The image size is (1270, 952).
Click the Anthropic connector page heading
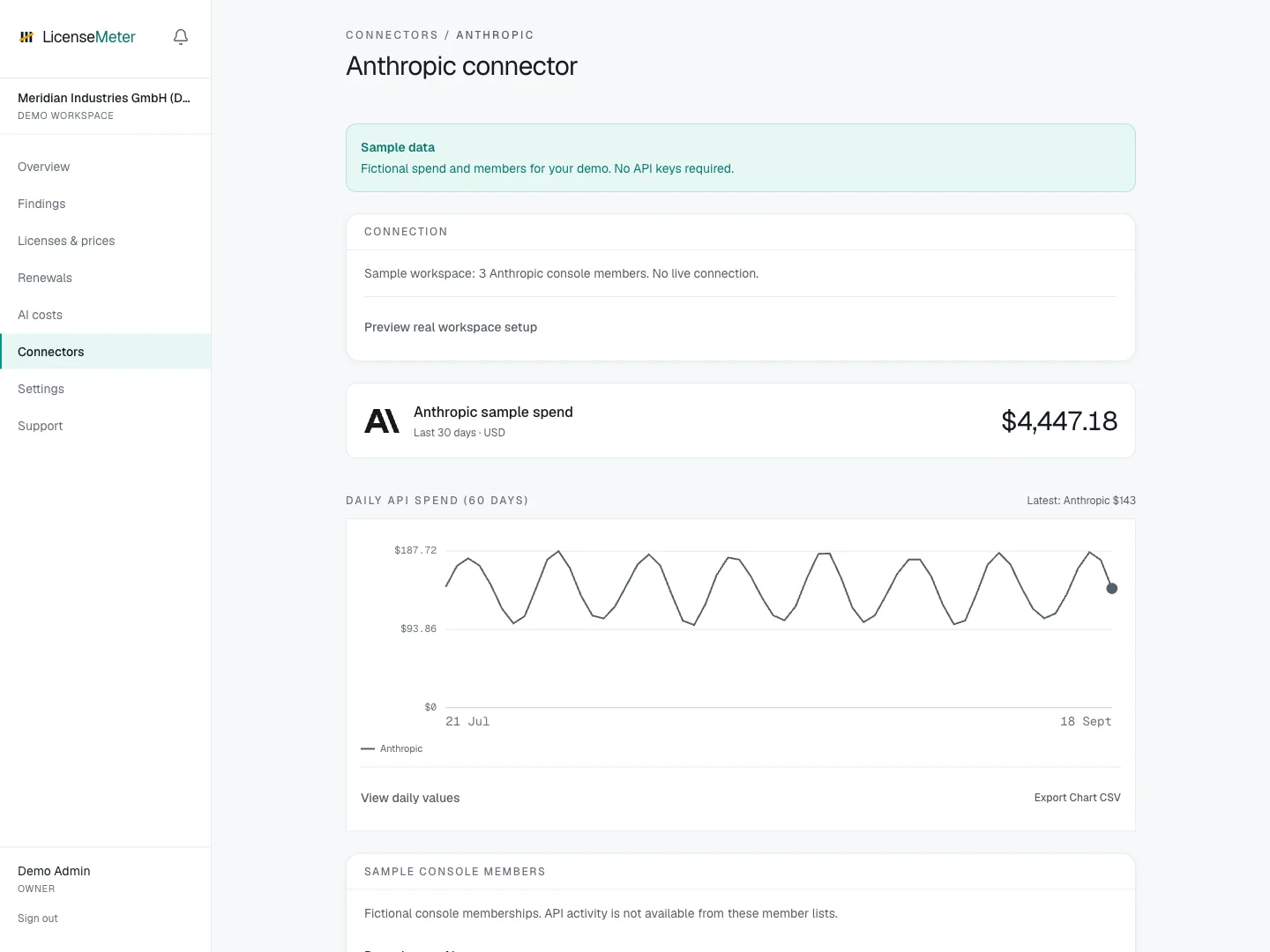(461, 66)
